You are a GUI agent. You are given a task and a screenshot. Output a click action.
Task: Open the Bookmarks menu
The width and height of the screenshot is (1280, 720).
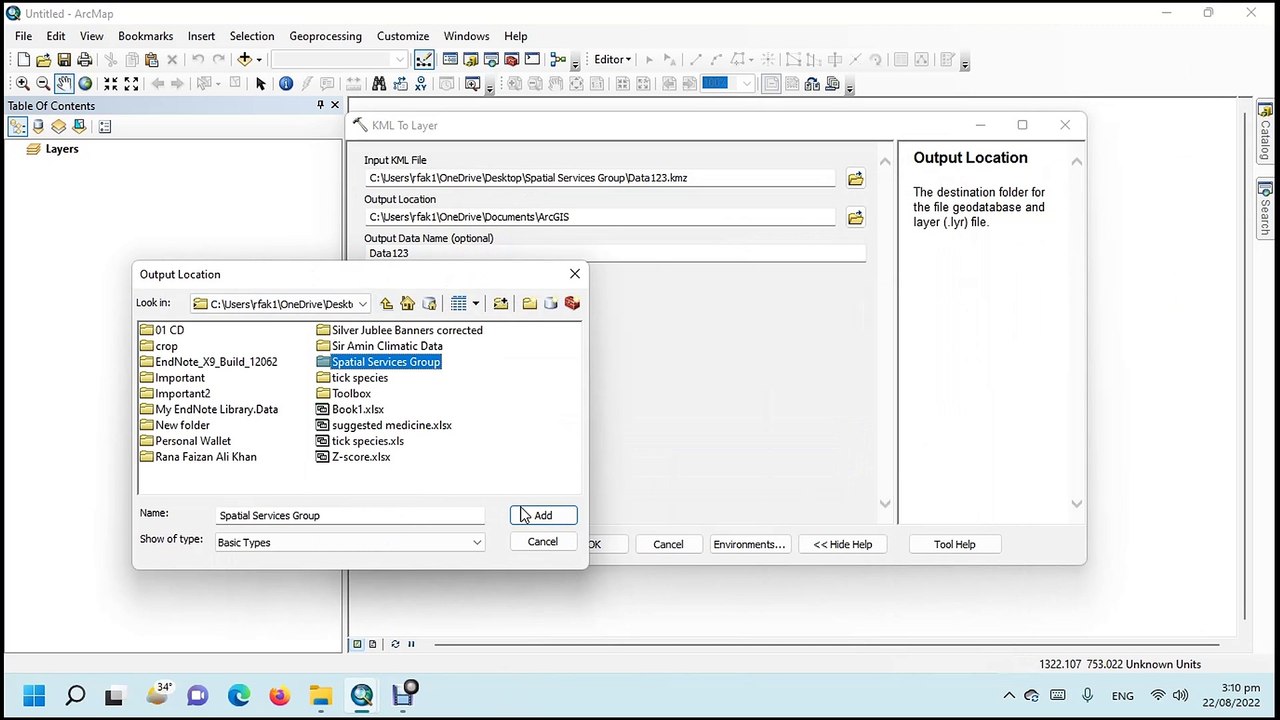(x=146, y=36)
